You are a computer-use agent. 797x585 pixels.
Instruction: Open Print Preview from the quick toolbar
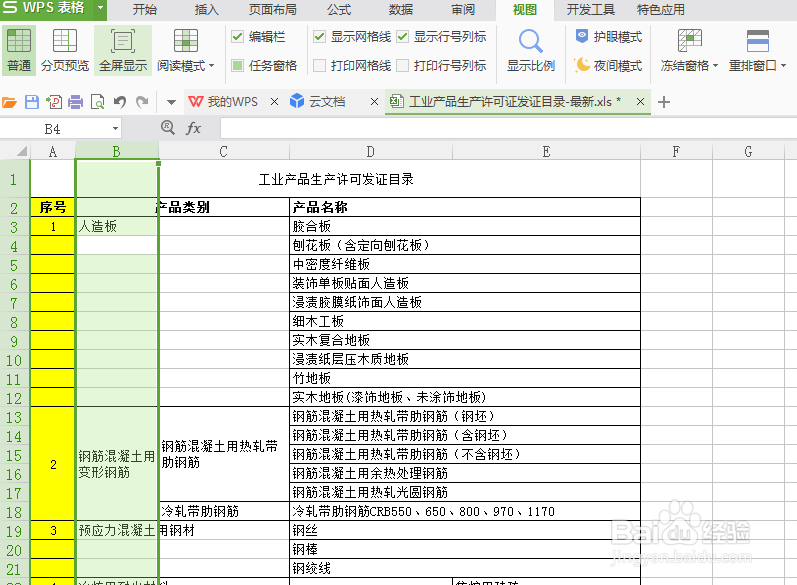(97, 102)
